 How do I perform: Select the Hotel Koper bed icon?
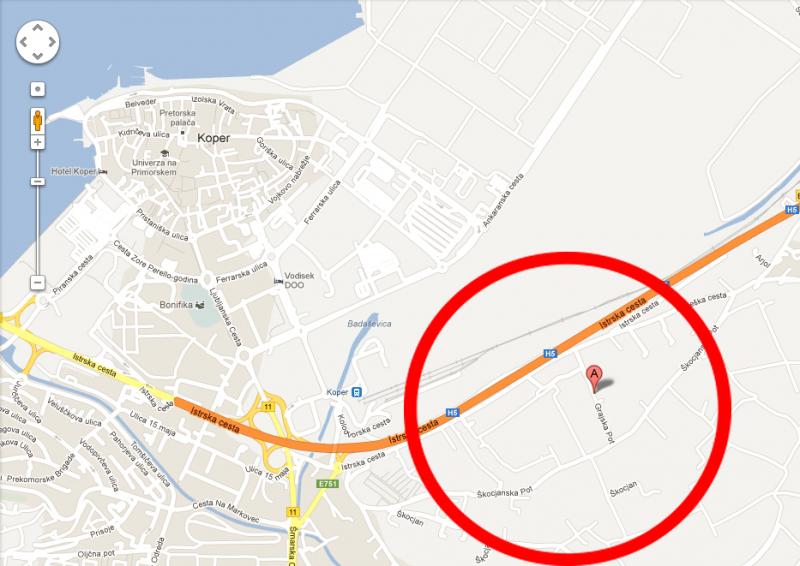pyautogui.click(x=103, y=171)
